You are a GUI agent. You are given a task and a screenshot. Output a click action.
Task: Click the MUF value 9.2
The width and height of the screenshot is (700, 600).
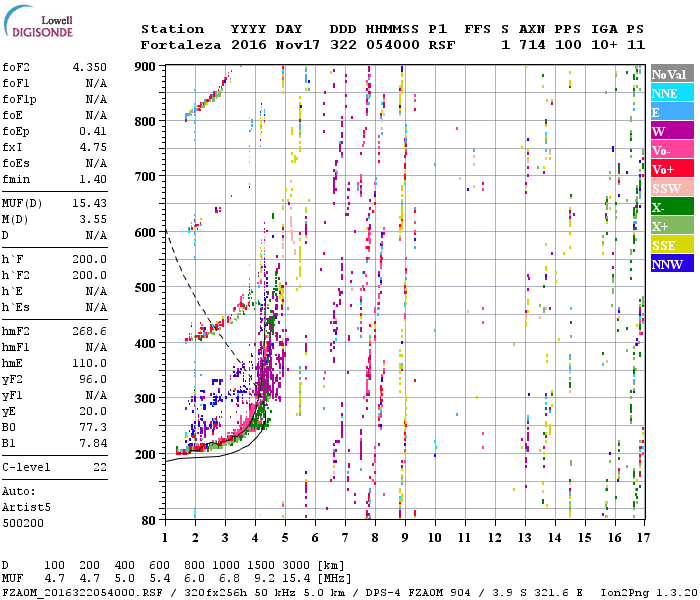pos(264,579)
